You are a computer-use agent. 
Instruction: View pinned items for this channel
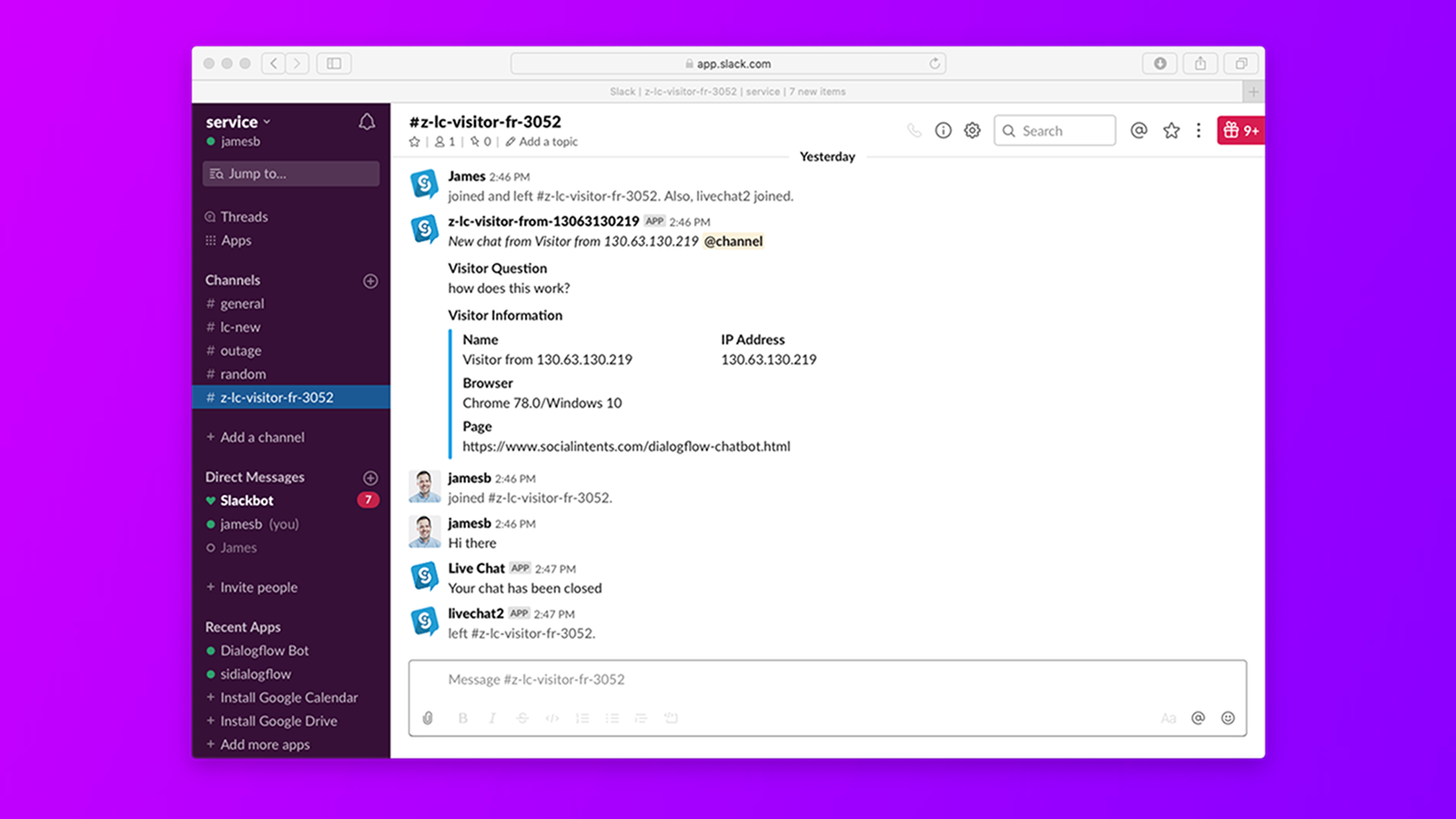tap(480, 142)
